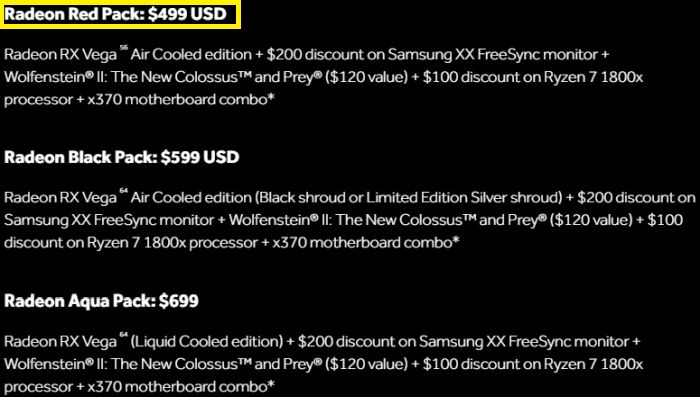Viewport: 700px width, 397px height.
Task: Click the superscript 64 in Black Pack description
Action: tap(123, 192)
